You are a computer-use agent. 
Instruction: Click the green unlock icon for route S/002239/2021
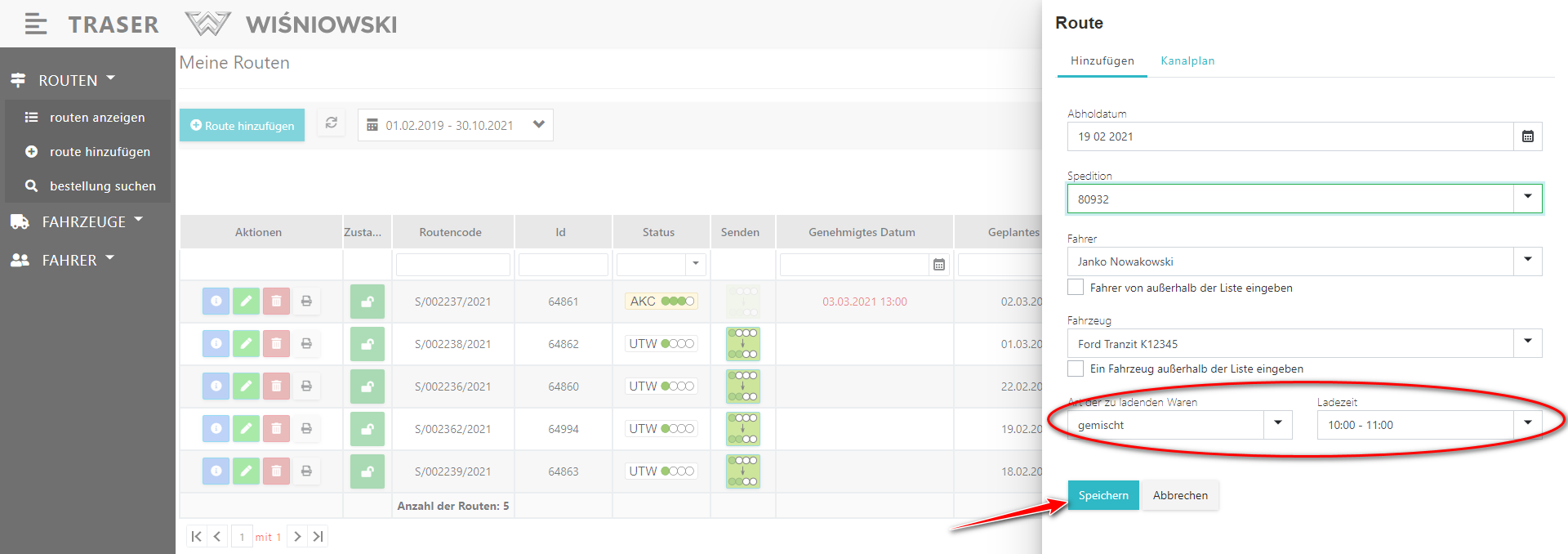click(367, 471)
